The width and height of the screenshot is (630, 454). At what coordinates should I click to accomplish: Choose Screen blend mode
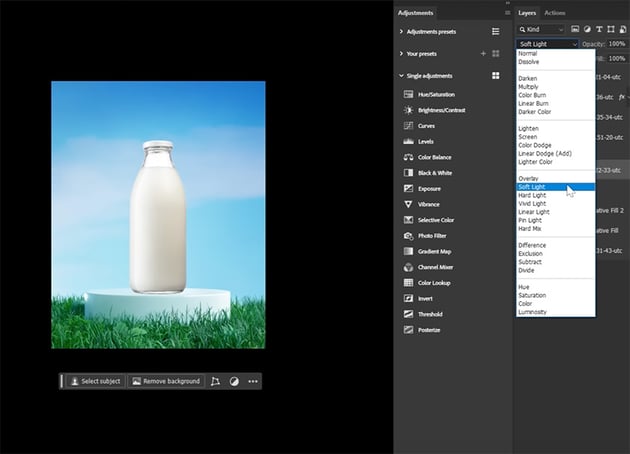coord(555,137)
